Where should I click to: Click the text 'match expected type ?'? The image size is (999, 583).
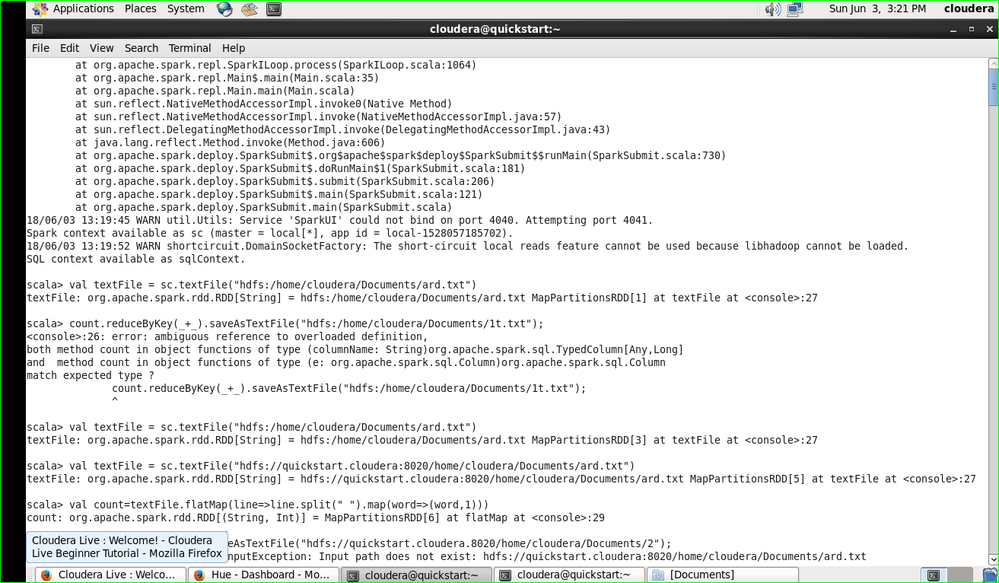coord(90,375)
